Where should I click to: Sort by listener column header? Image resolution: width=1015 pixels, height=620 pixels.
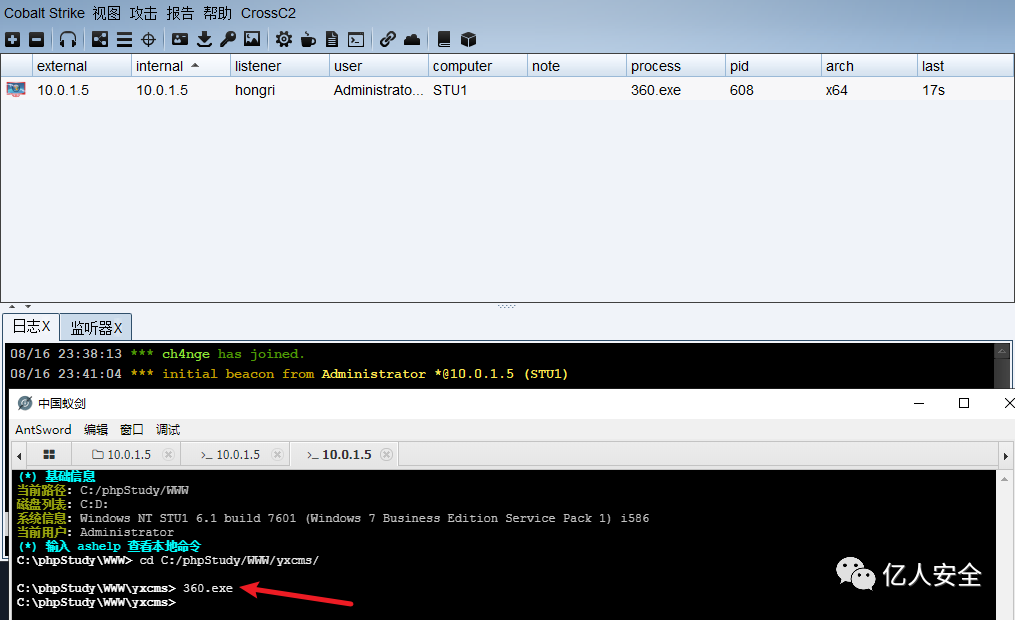point(280,66)
